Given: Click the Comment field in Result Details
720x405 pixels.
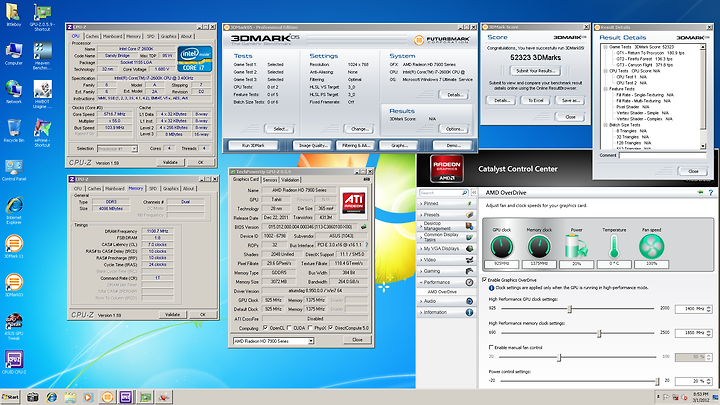Looking at the screenshot, I should click(663, 155).
